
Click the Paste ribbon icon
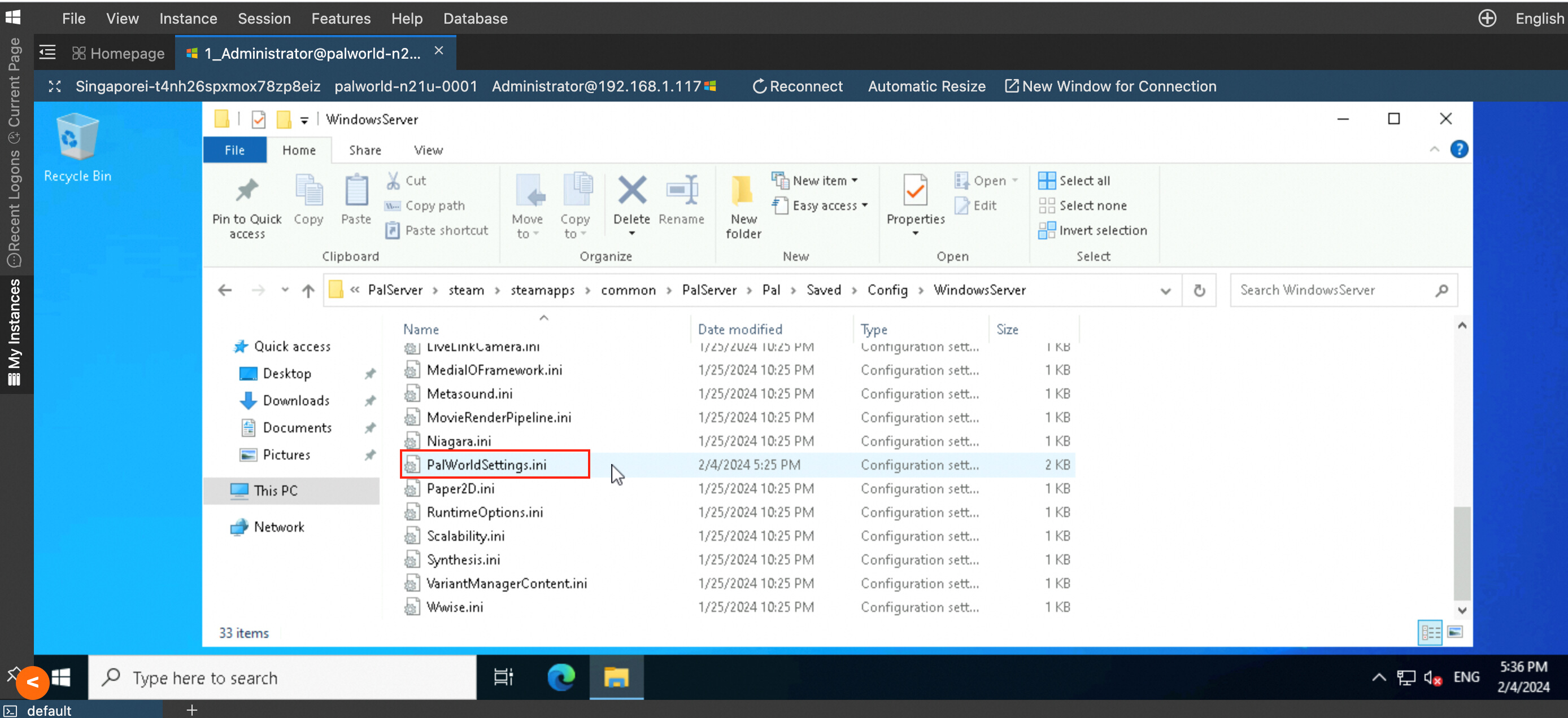[356, 191]
